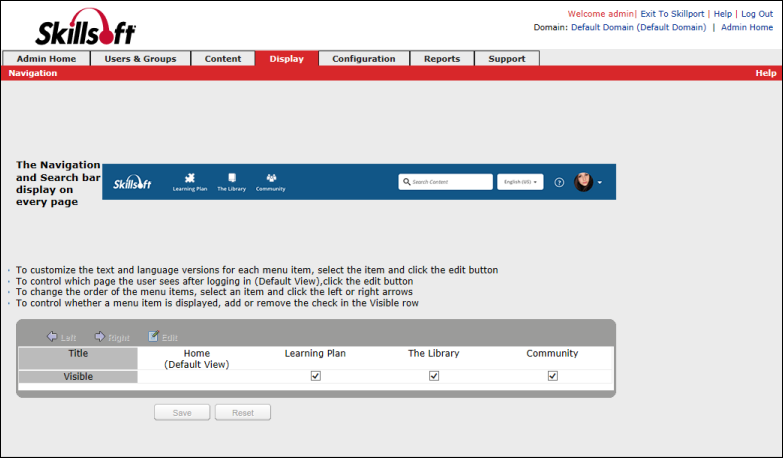This screenshot has height=458, width=783.
Task: Select the Display tab
Action: coord(287,58)
